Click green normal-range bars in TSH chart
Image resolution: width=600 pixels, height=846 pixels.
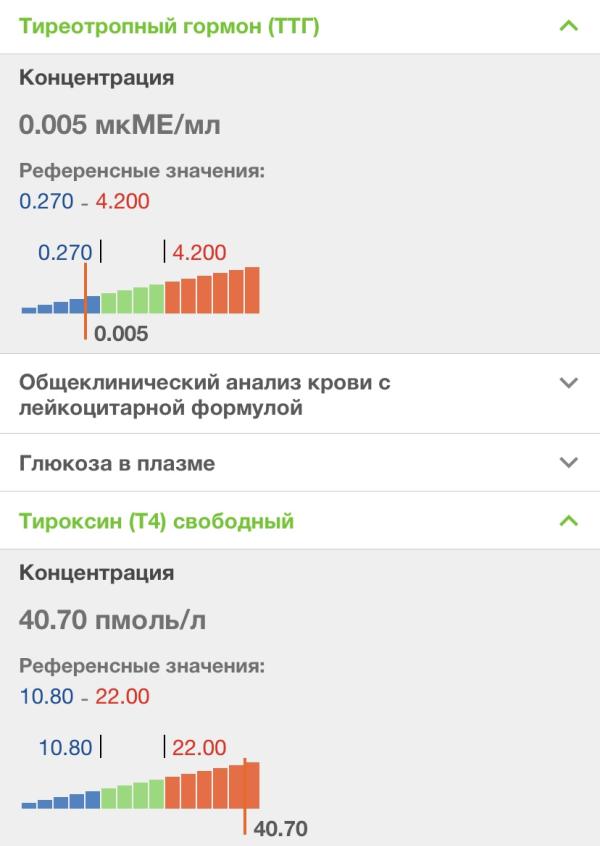133,299
